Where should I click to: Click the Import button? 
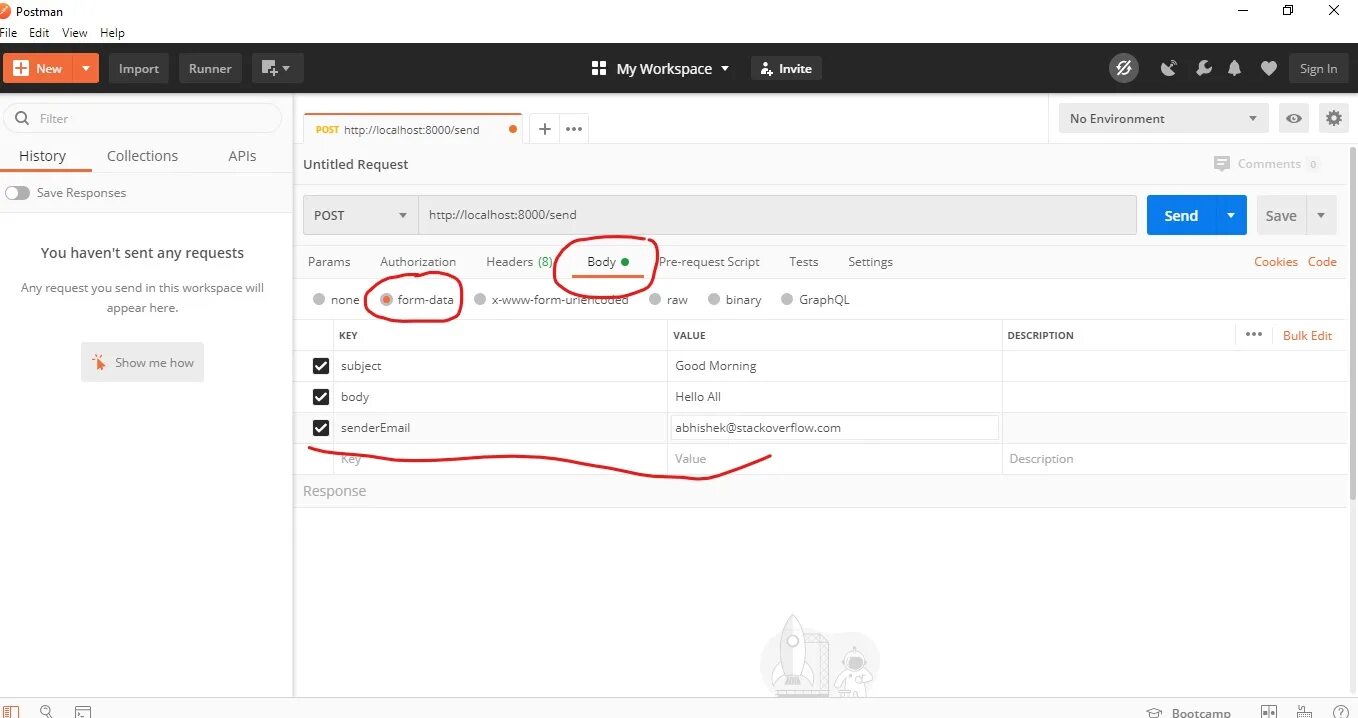[139, 68]
